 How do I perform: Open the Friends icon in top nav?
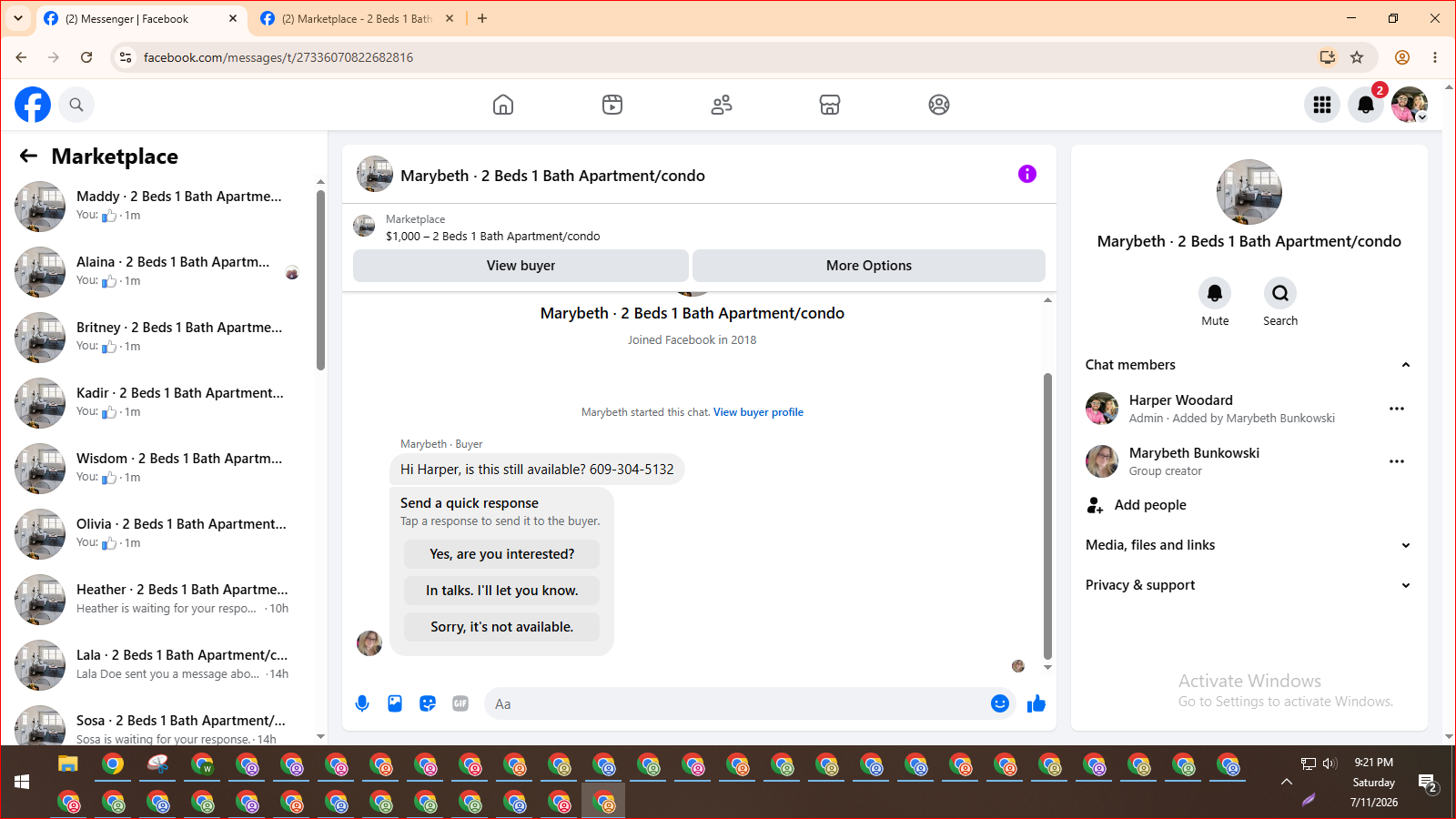722,105
